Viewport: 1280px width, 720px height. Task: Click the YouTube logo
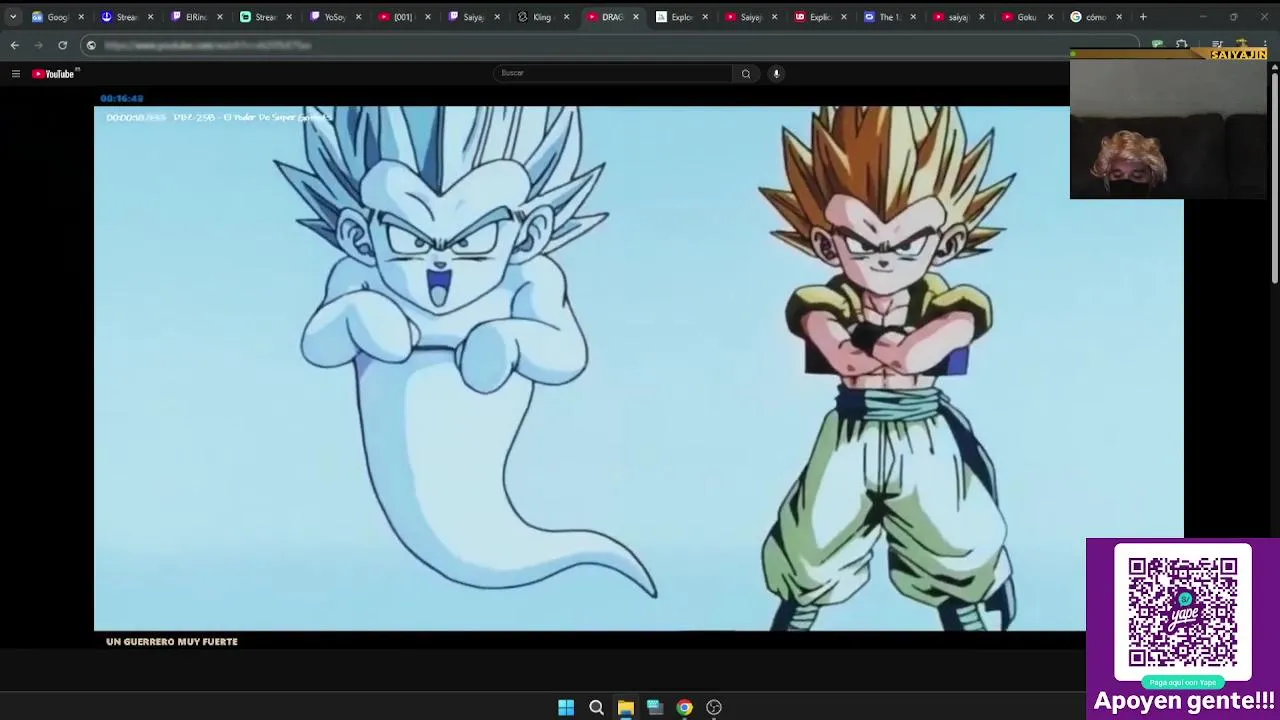pos(55,73)
